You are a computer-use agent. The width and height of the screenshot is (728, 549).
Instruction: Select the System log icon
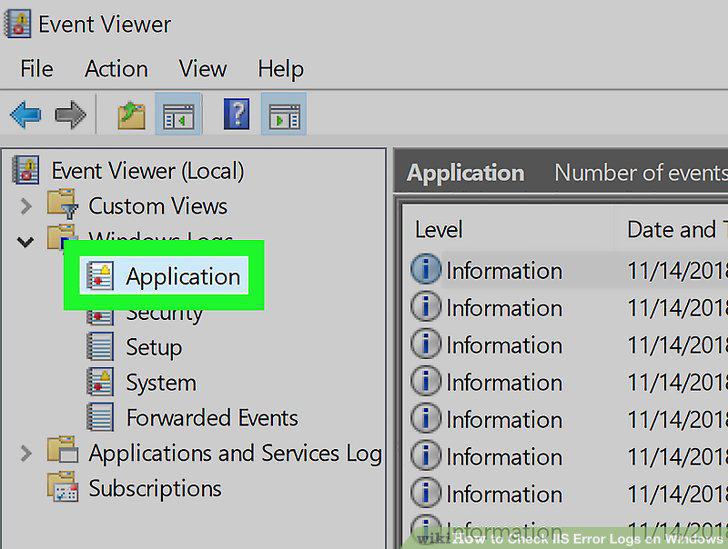(99, 382)
